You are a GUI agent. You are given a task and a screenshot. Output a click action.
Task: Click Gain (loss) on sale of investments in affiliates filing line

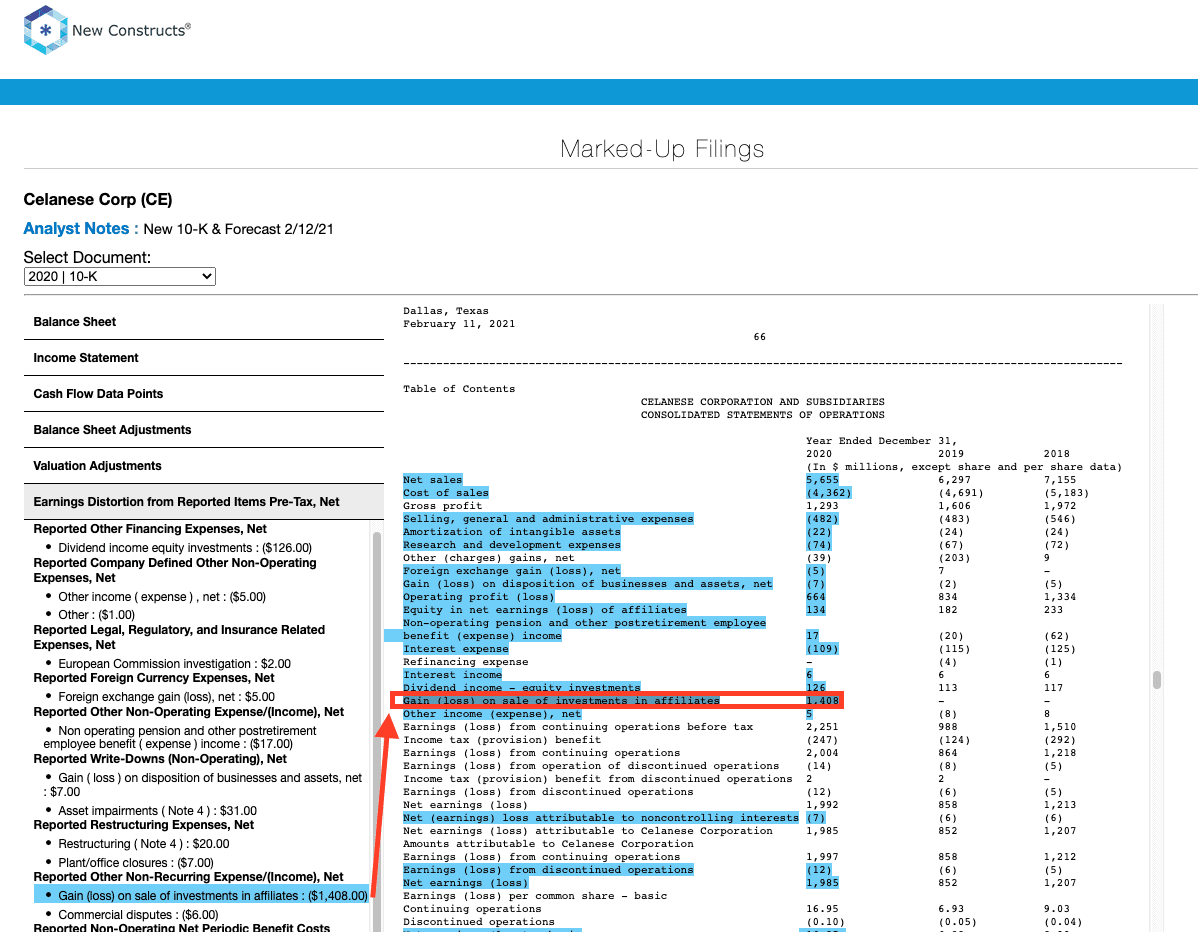coord(562,701)
